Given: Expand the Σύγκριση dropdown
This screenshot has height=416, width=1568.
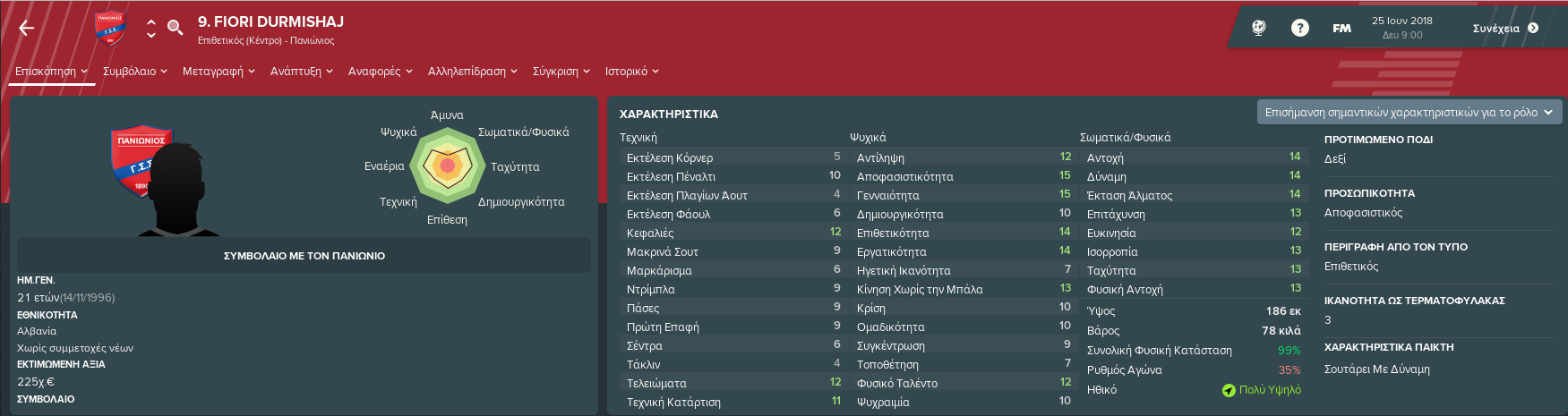Looking at the screenshot, I should [561, 72].
